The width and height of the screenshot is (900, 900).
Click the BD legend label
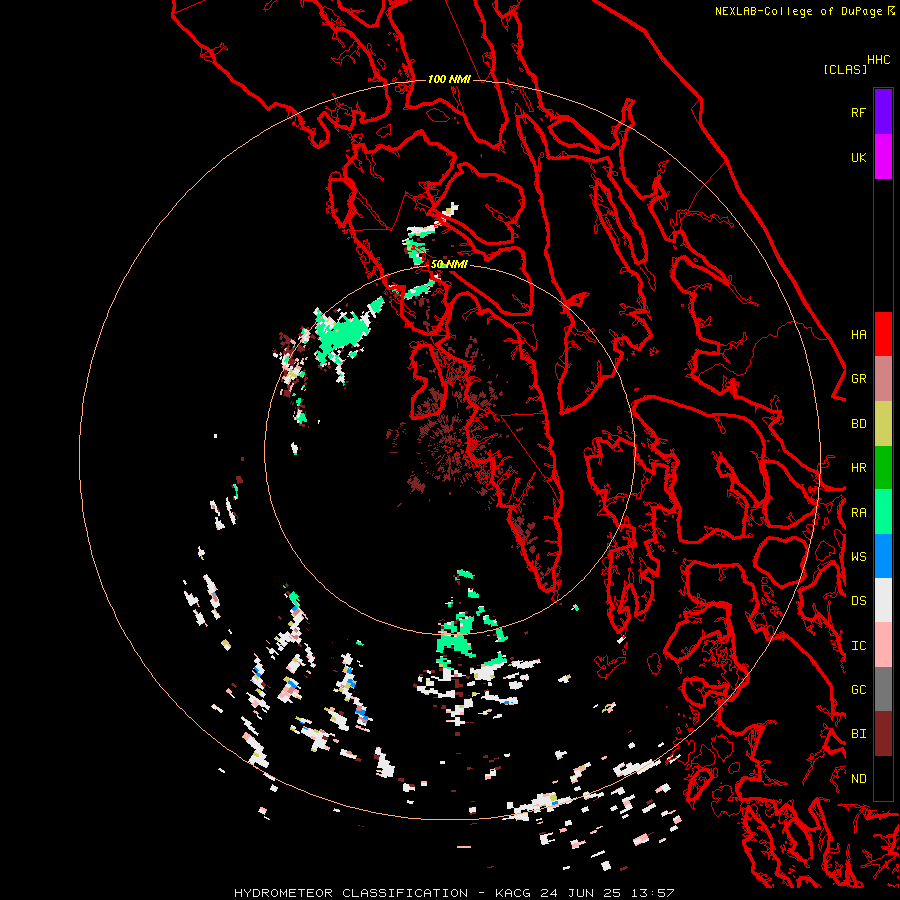pyautogui.click(x=858, y=424)
